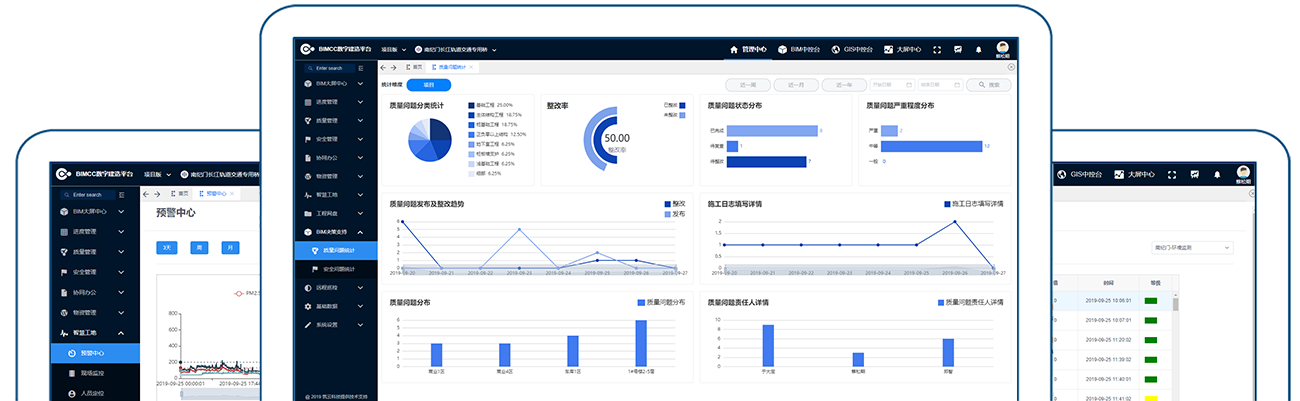
Task: Click sidebar collapse icon beside center search box
Action: tap(361, 68)
